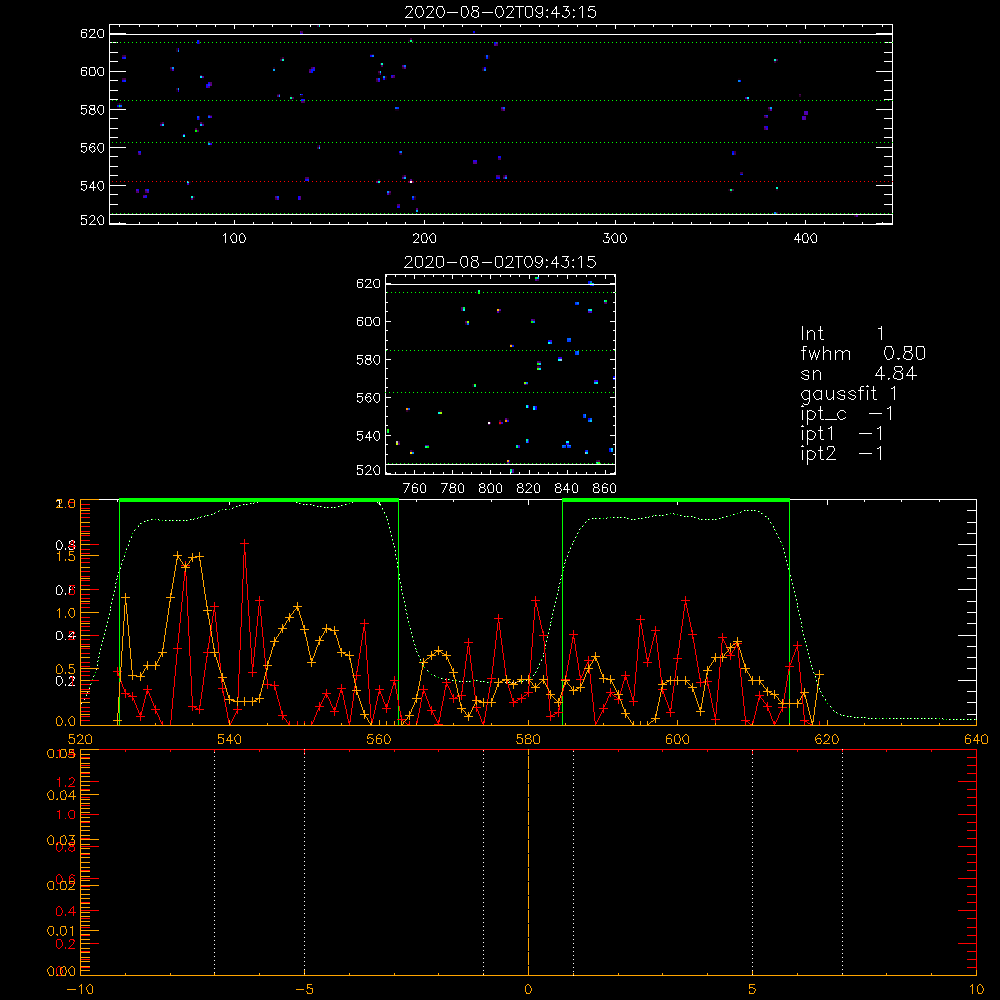
Task: Click x-axis label "520" of the line profile plot
Action: click(80, 740)
